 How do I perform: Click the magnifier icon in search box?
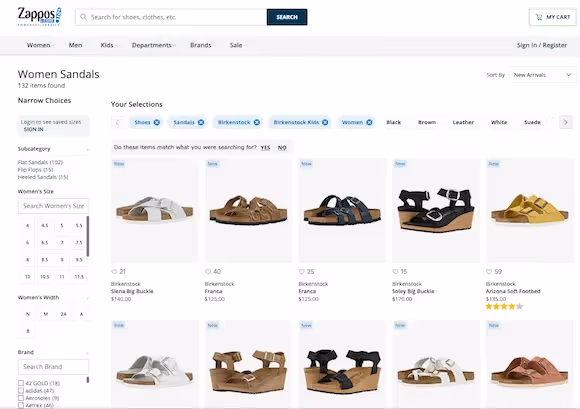(83, 17)
